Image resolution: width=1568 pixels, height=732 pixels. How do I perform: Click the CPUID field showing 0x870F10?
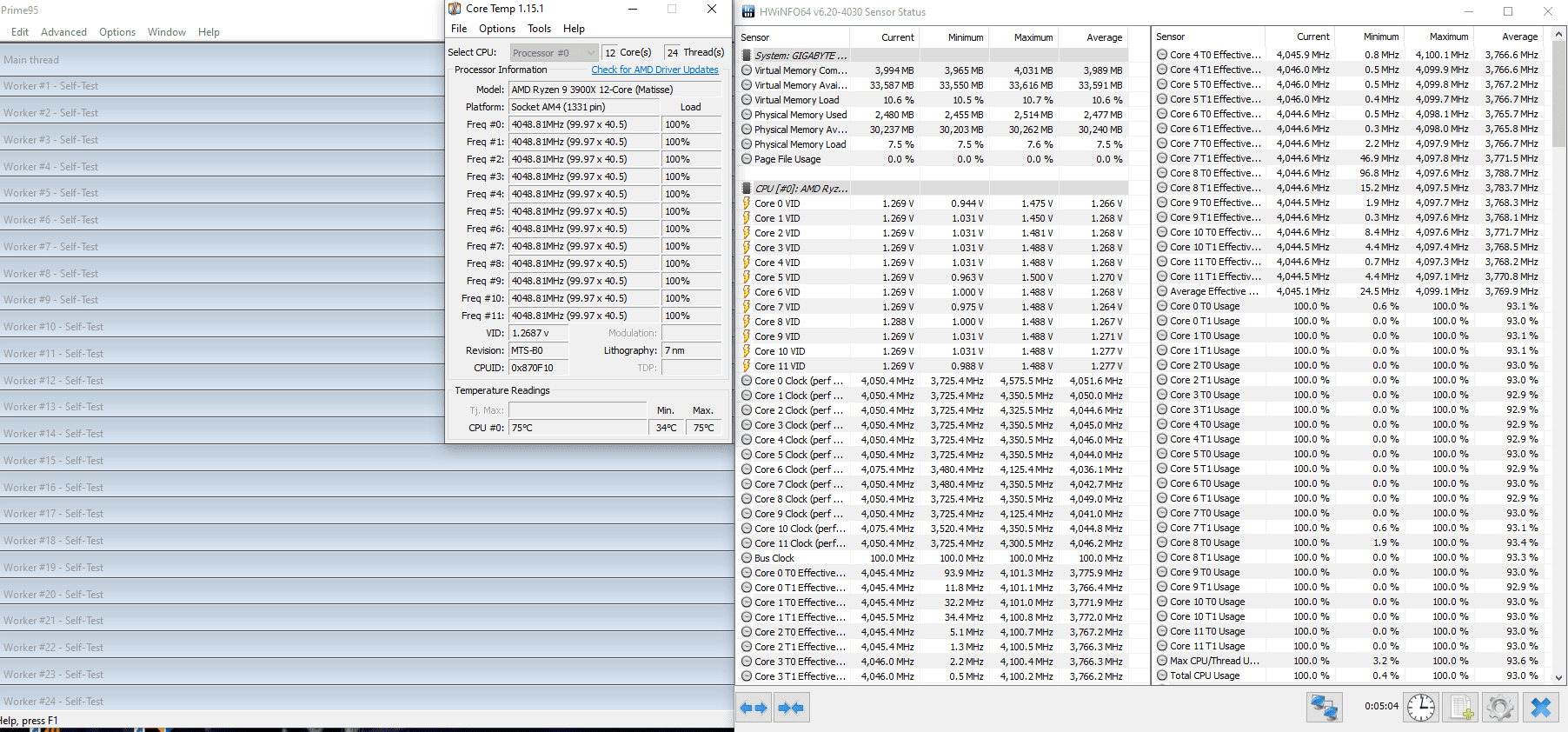pyautogui.click(x=539, y=368)
